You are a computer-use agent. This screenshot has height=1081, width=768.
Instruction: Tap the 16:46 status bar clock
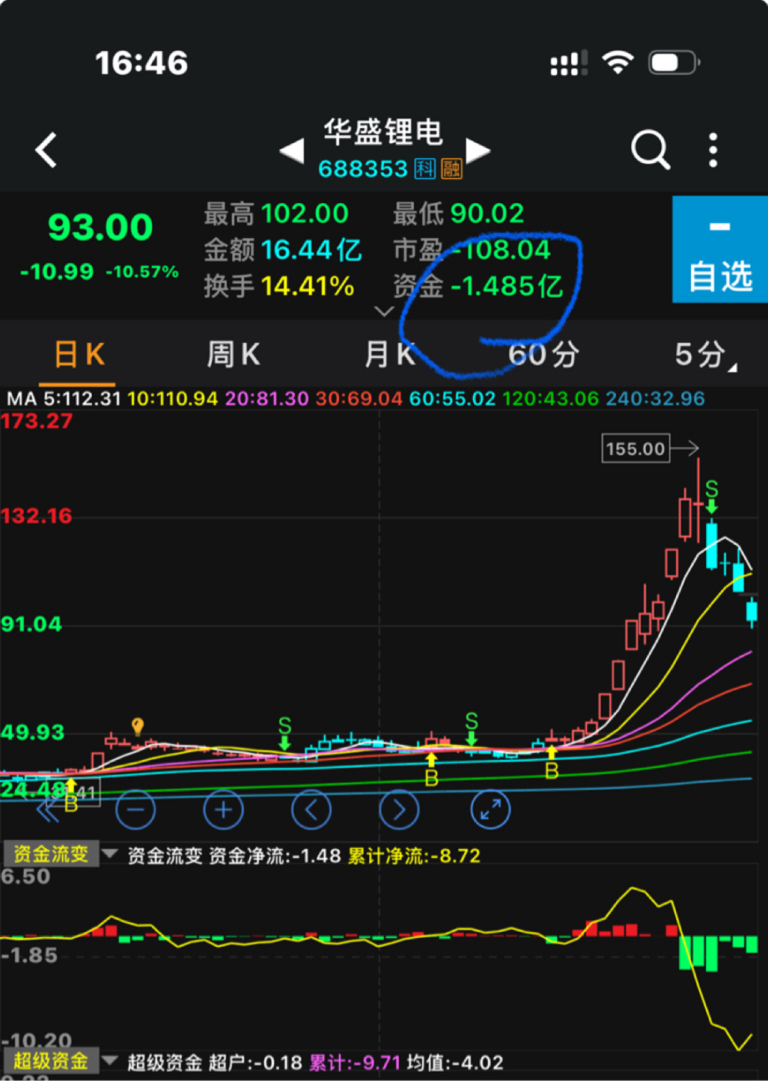[141, 63]
